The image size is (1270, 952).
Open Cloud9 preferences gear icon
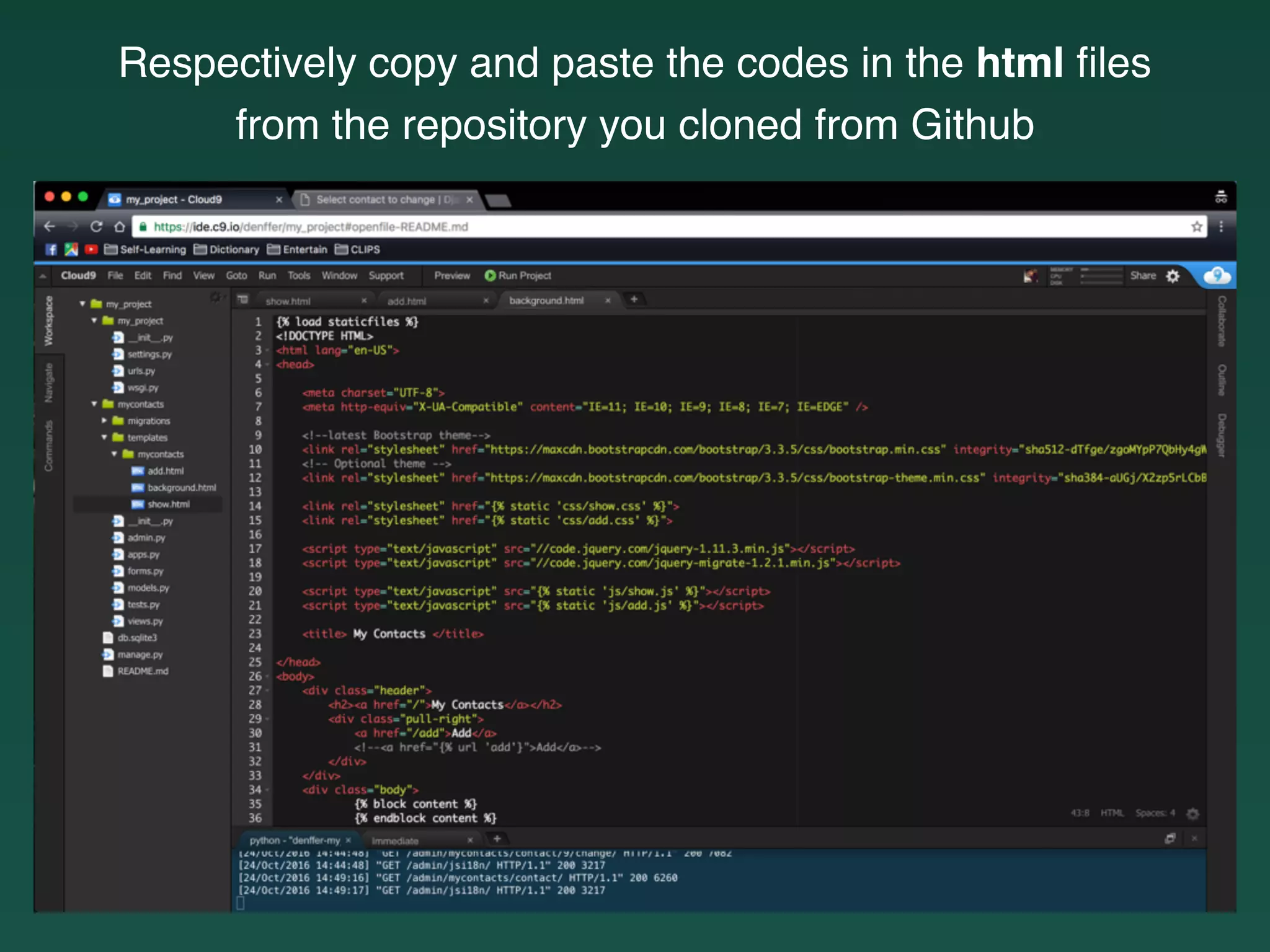coord(1173,276)
